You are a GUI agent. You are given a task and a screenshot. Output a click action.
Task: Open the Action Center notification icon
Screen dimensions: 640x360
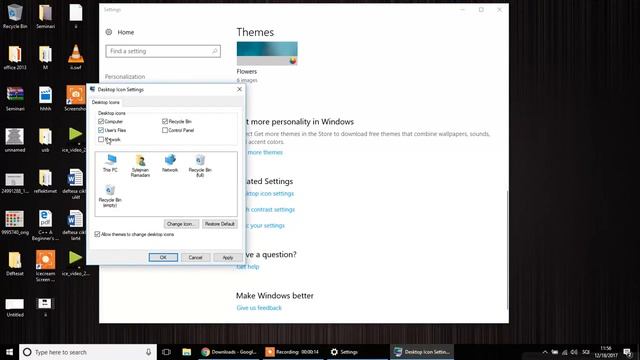[x=627, y=352]
